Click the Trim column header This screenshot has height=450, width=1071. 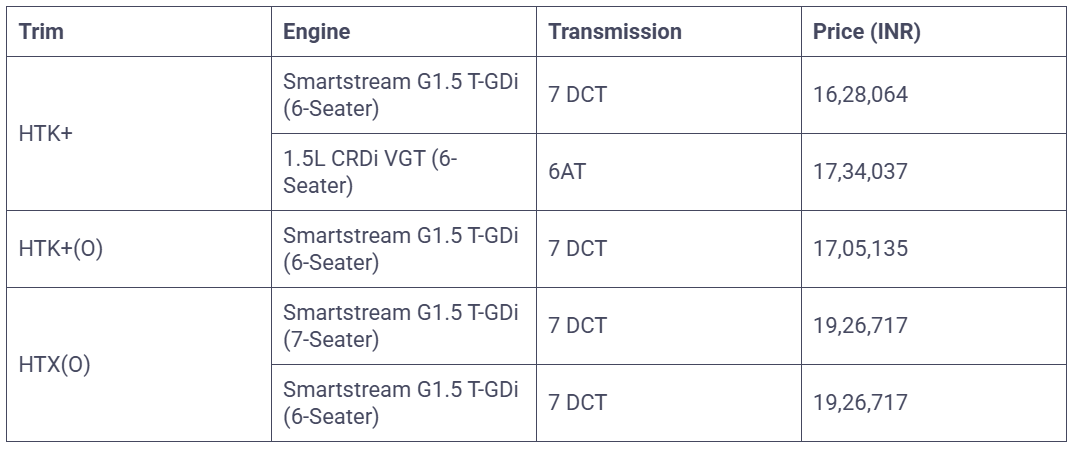[41, 32]
